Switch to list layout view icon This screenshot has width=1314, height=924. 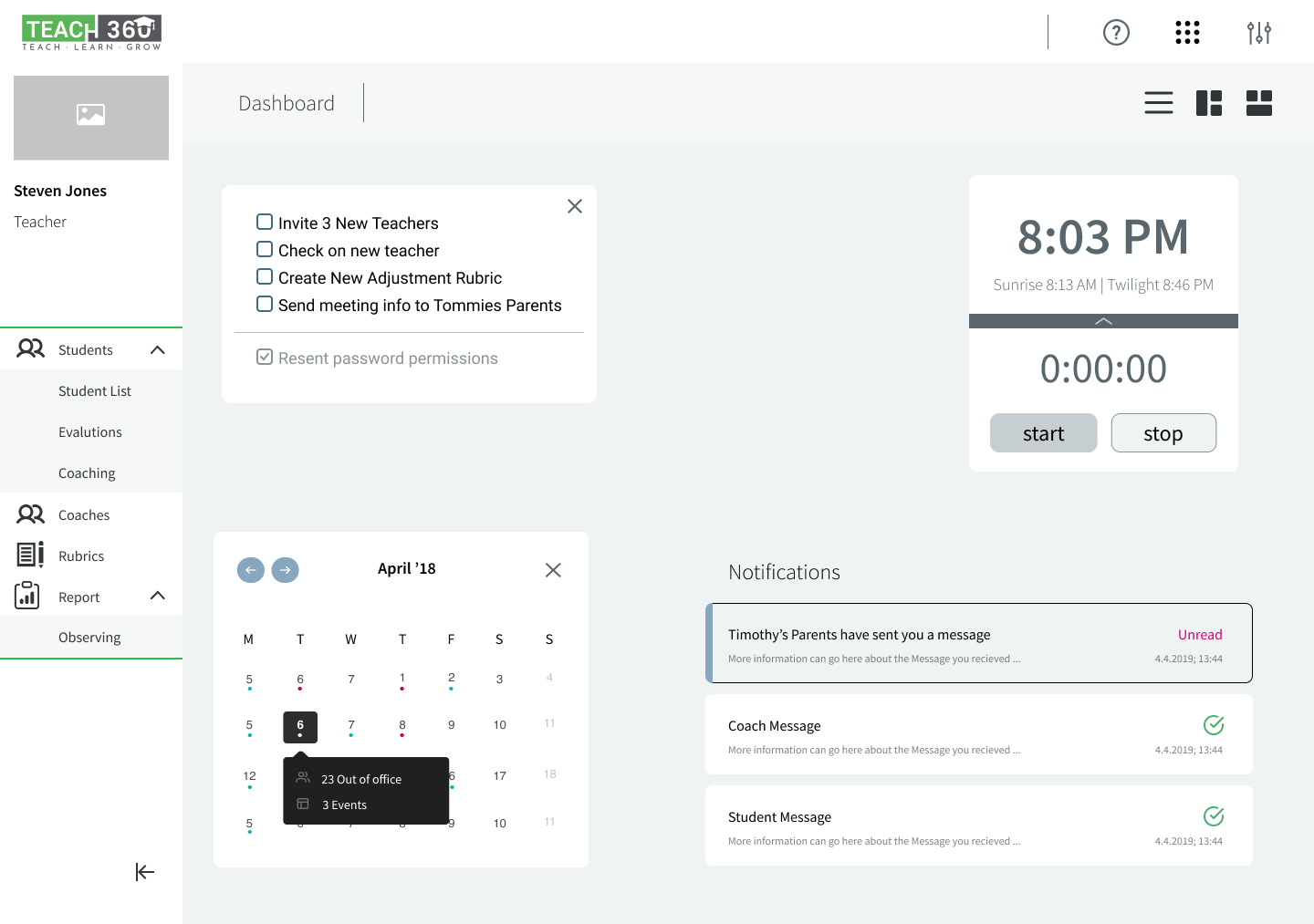(1159, 103)
